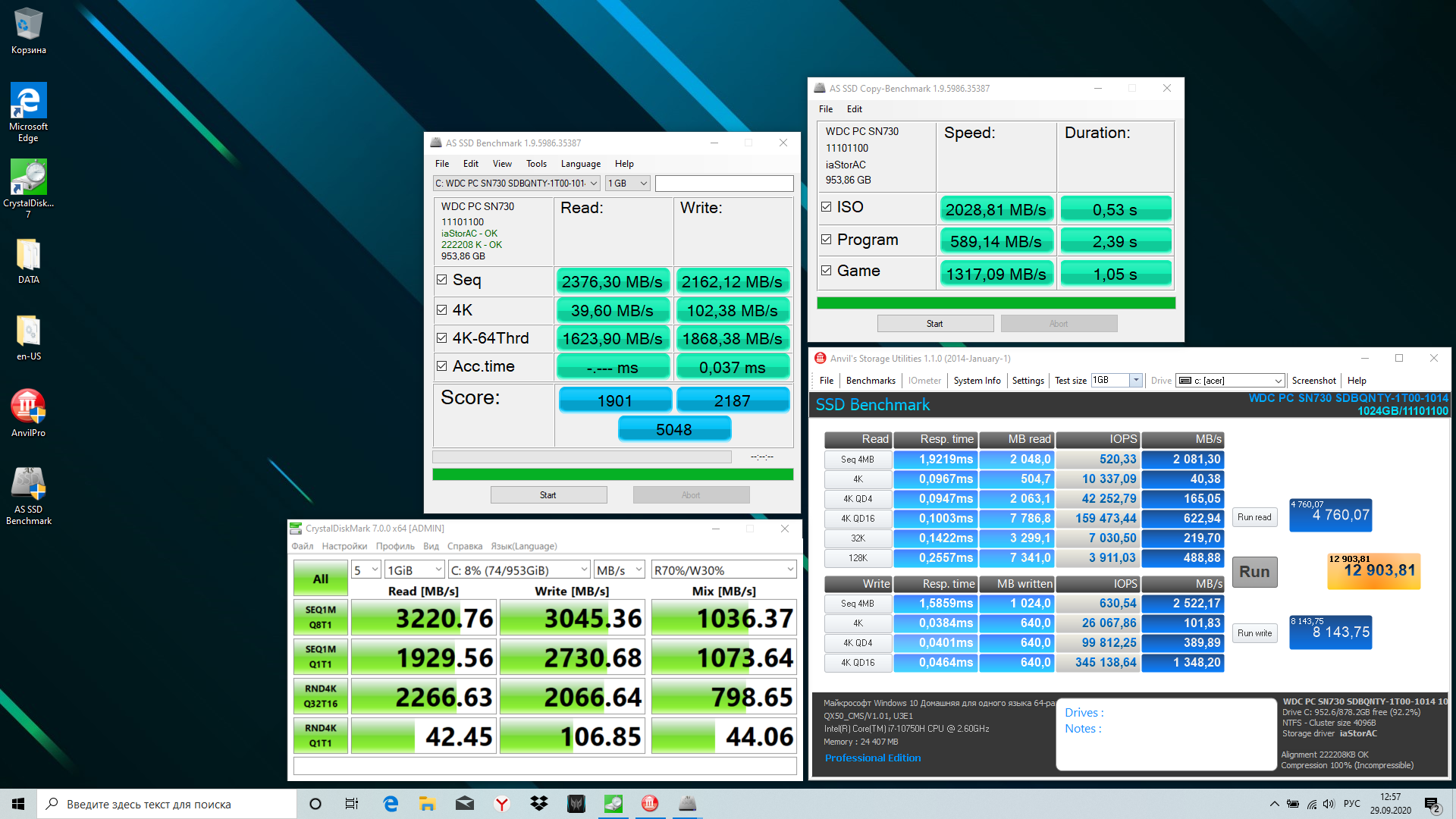Open System Info in Anvil's menu bar
Image resolution: width=1456 pixels, height=819 pixels.
point(977,380)
